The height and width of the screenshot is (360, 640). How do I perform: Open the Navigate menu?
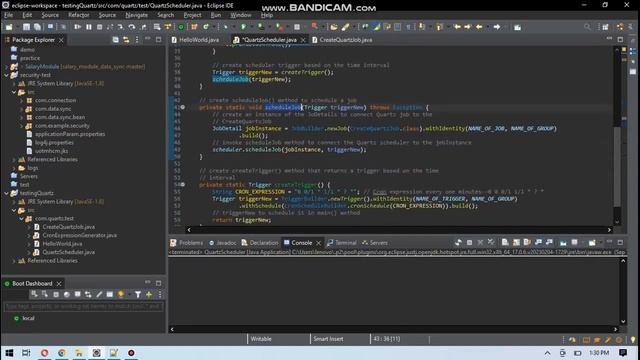point(137,15)
